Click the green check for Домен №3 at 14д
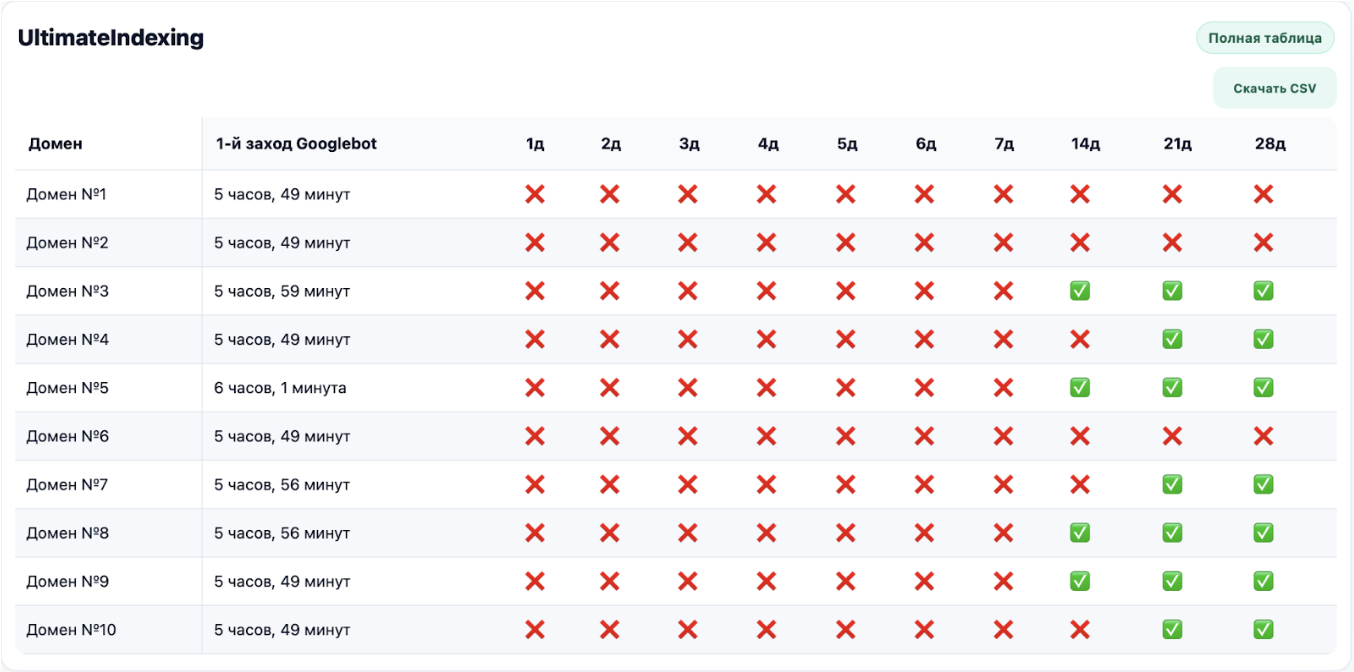Viewport: 1354px width, 672px height. tap(1080, 291)
